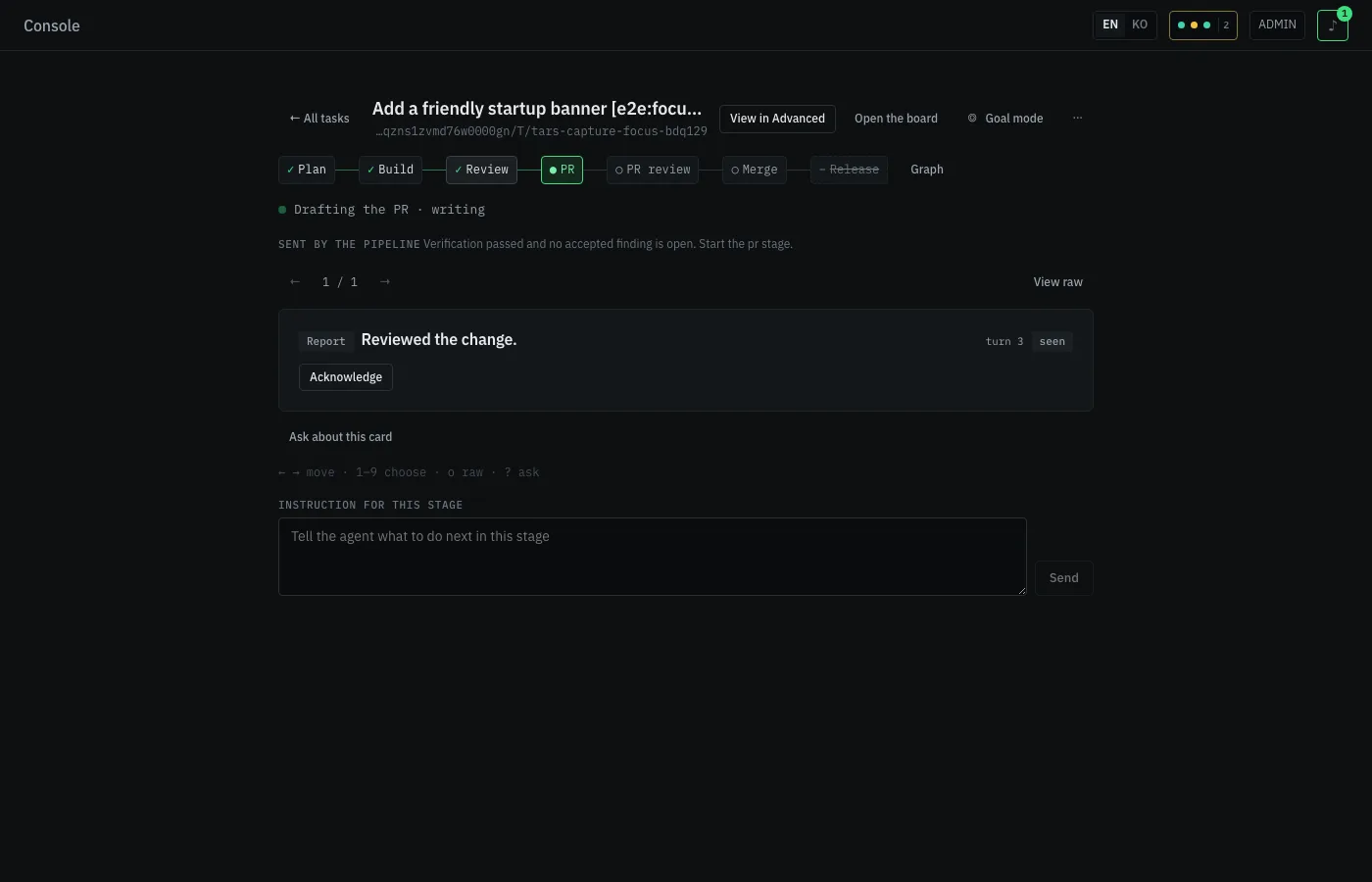Open the ellipsis more options menu

coord(1077,119)
